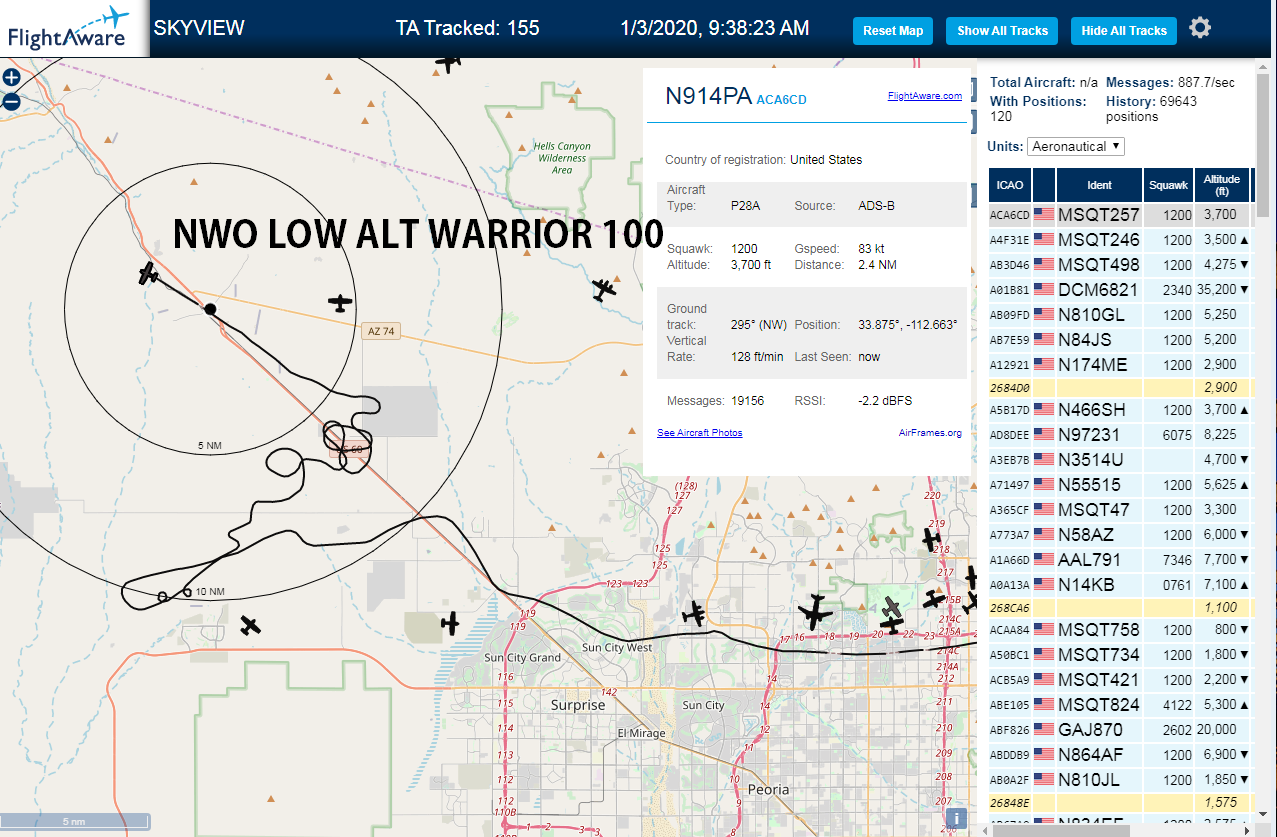Select the aircraft icon above Sun City West
Viewport: 1277px width, 837px height.
click(695, 614)
